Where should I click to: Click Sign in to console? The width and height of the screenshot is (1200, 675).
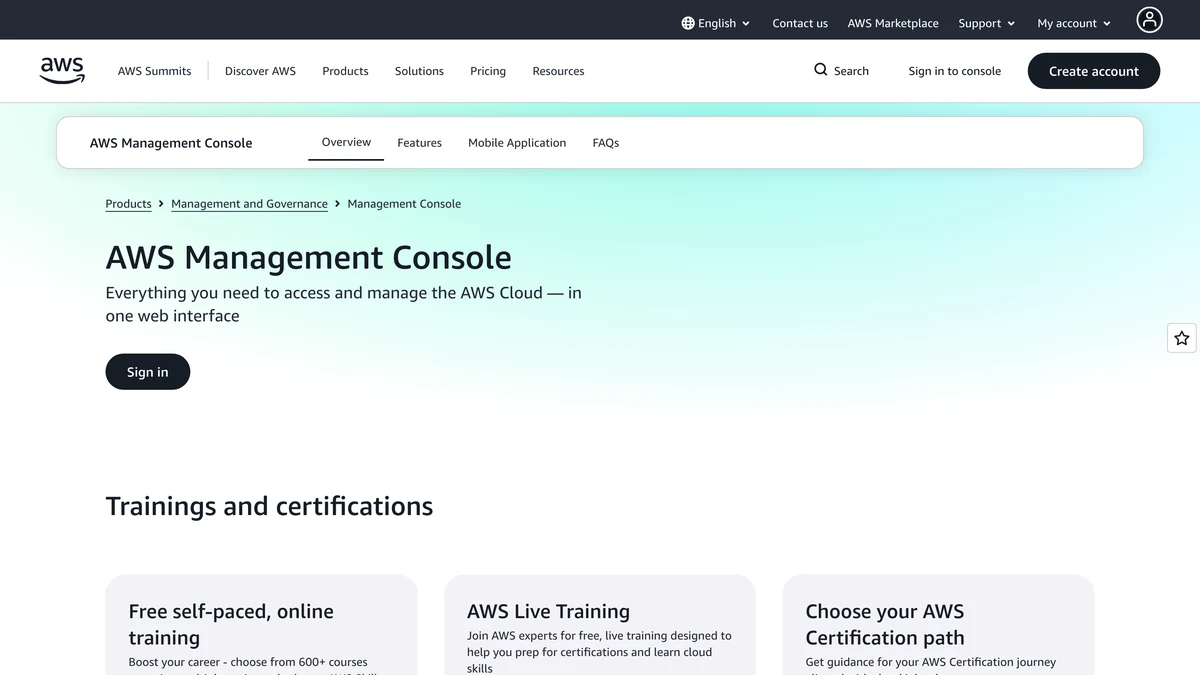(954, 71)
